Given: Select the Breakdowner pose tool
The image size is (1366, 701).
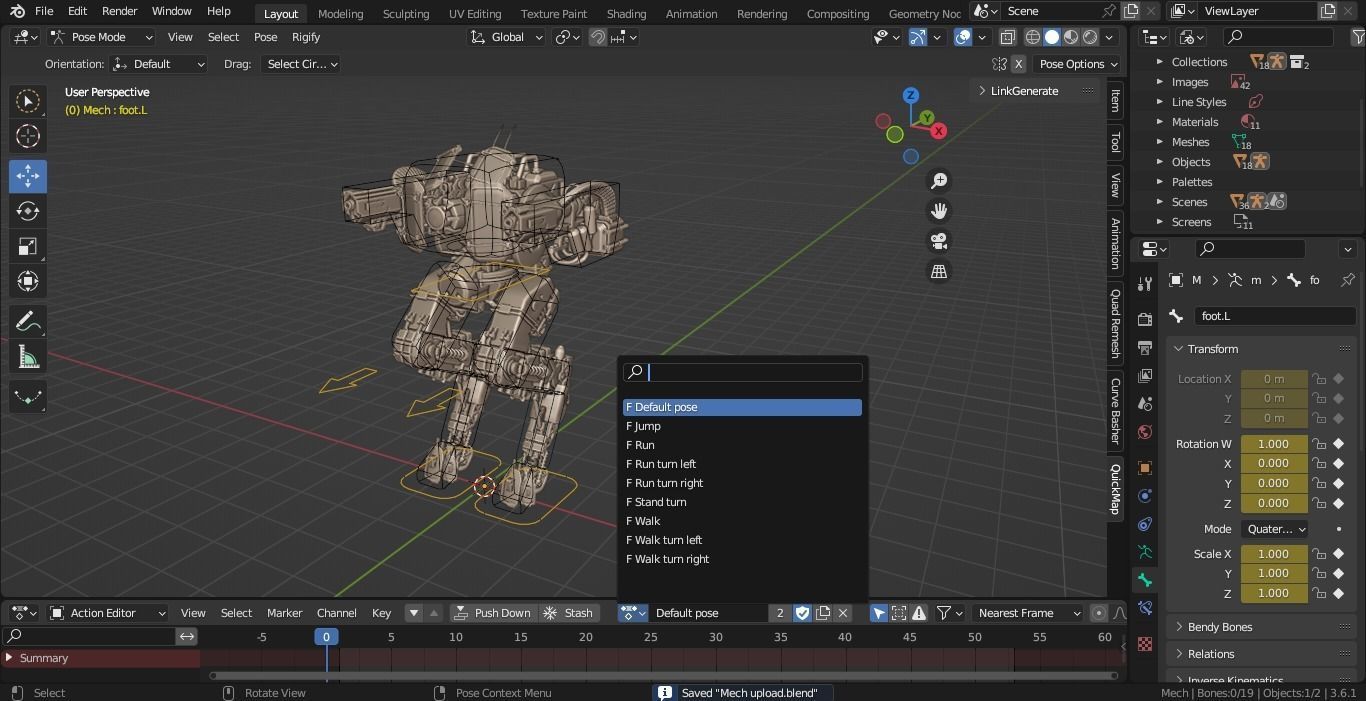Looking at the screenshot, I should click(28, 397).
